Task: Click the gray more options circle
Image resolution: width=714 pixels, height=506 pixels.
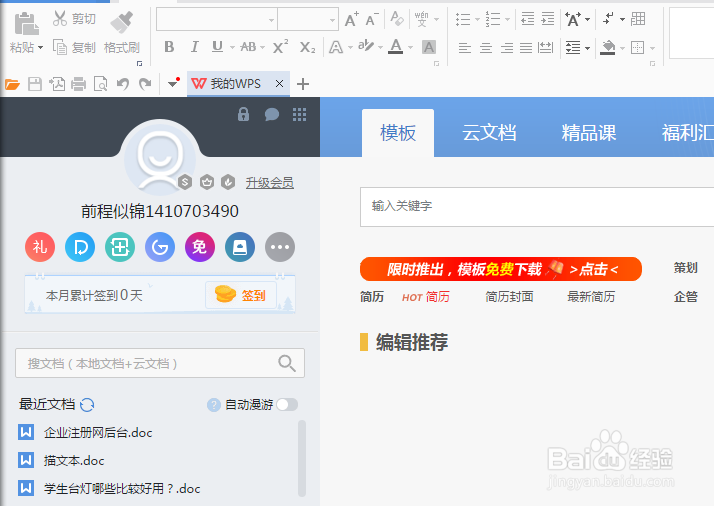Action: (x=280, y=247)
